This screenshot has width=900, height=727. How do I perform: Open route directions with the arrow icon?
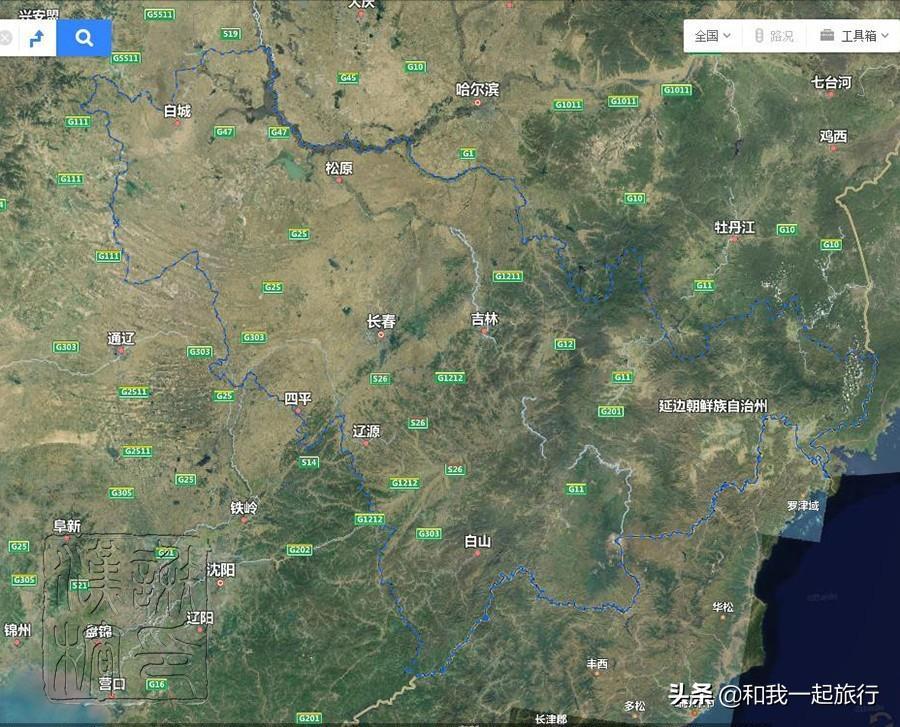tap(37, 38)
